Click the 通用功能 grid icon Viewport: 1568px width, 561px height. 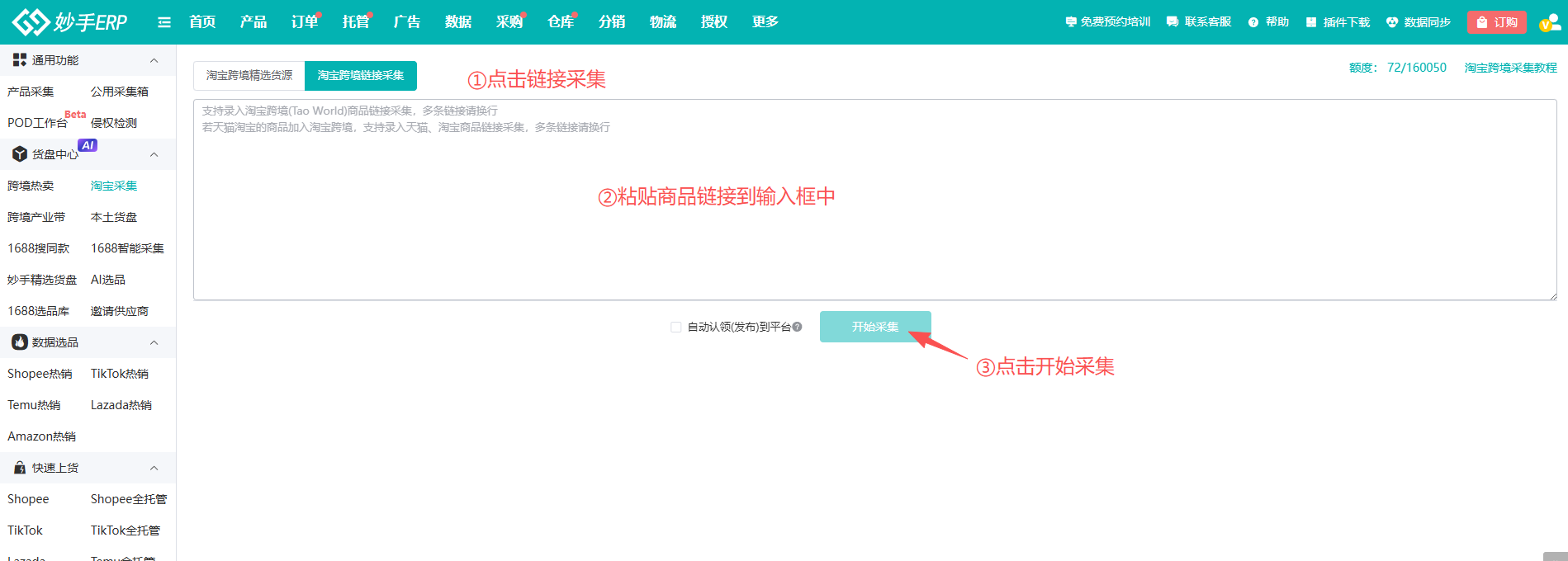pos(20,60)
